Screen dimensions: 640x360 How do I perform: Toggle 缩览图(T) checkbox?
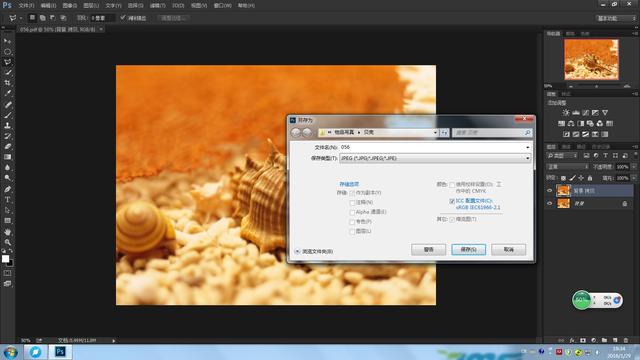point(452,220)
